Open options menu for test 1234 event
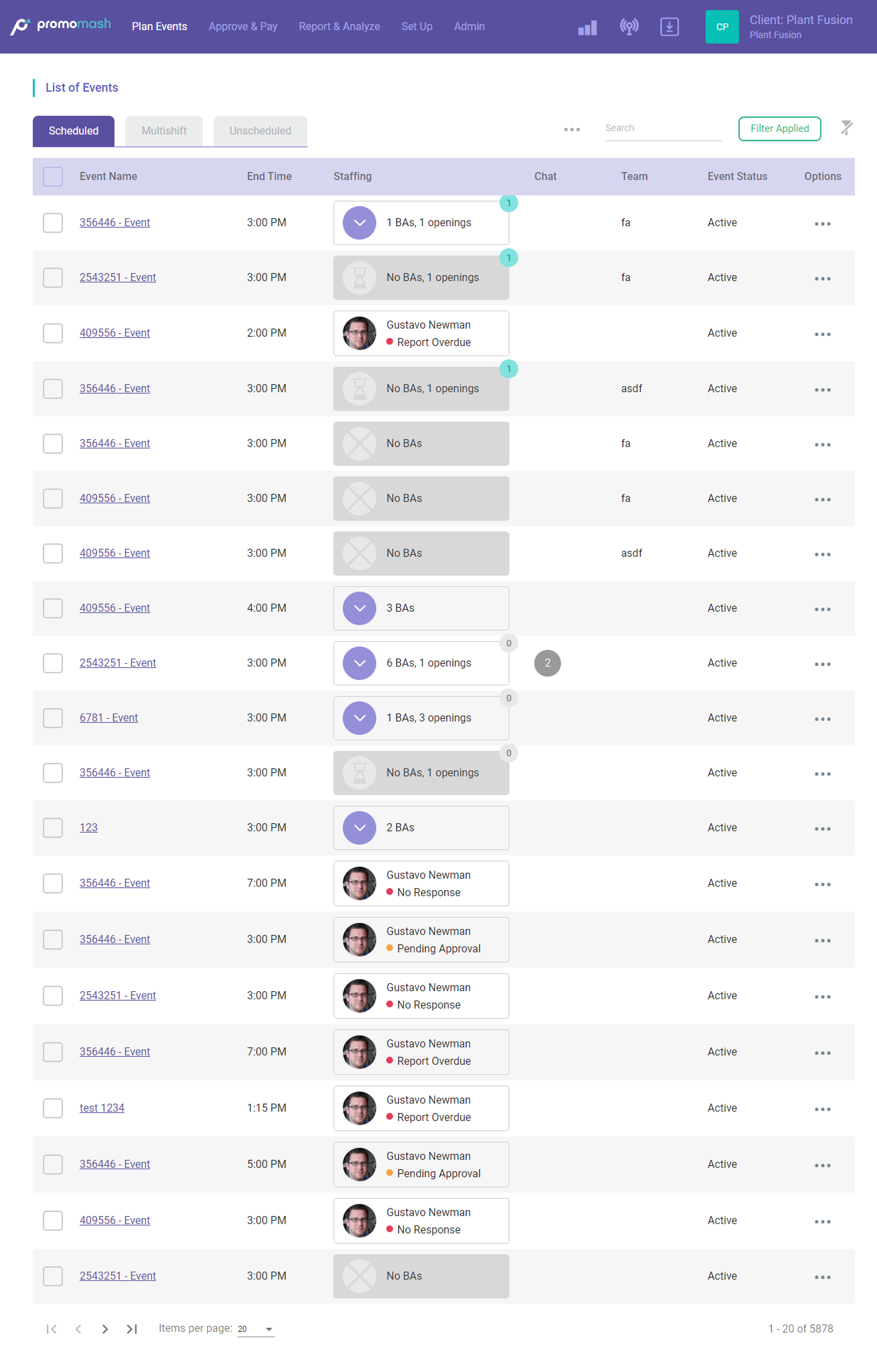This screenshot has height=1372, width=877. coord(822,1109)
